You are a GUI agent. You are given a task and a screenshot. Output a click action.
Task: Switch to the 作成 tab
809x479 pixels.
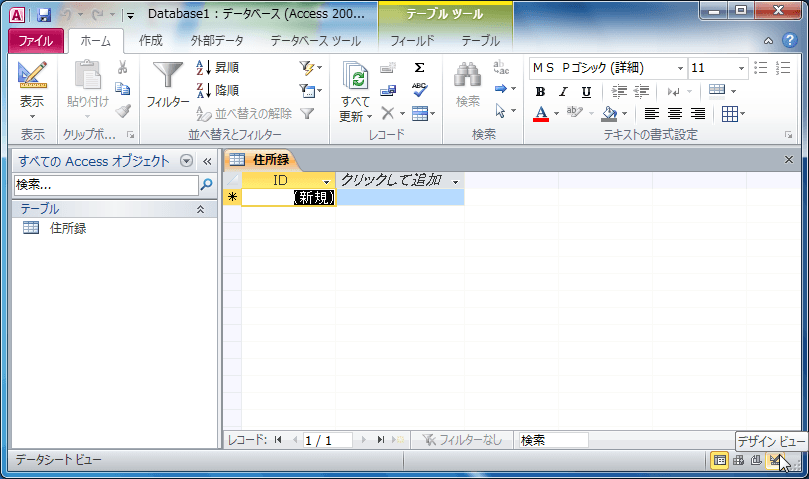pyautogui.click(x=151, y=41)
